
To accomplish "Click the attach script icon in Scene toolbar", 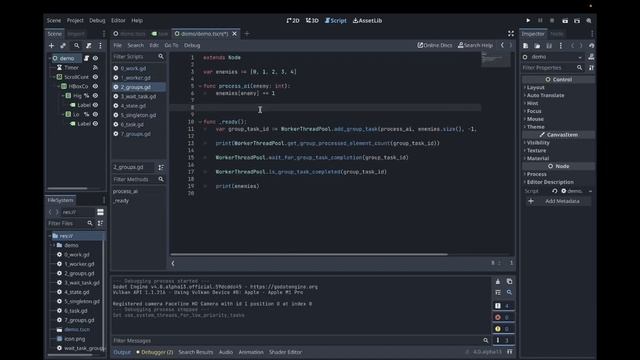I will (89, 46).
